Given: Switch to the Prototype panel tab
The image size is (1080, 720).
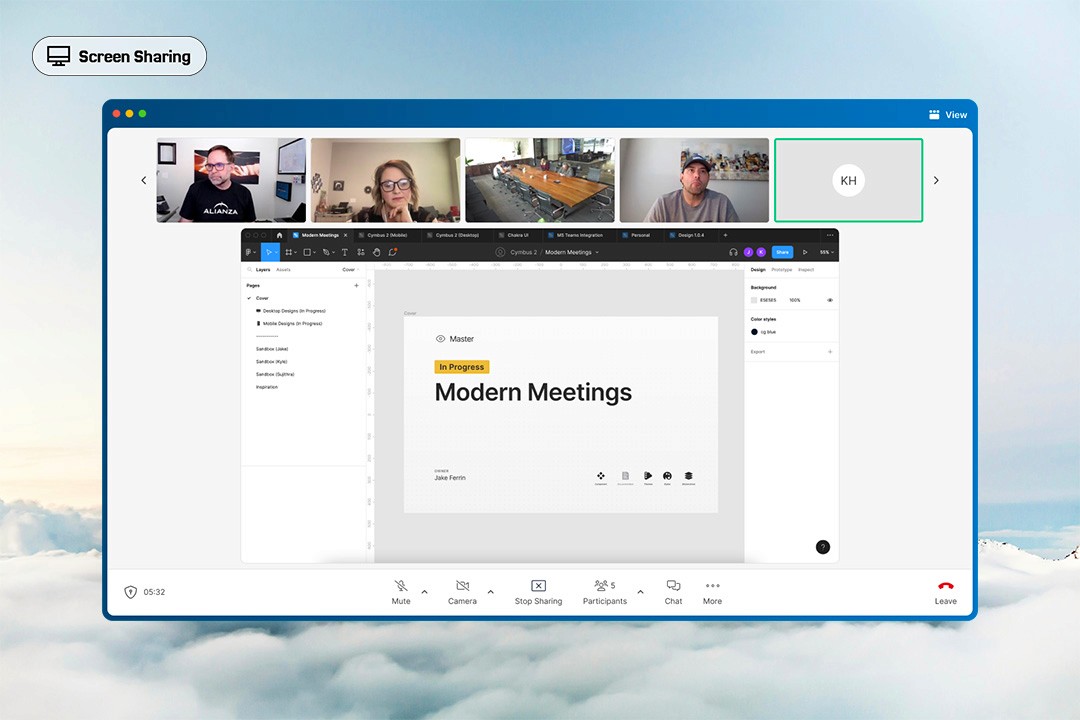Looking at the screenshot, I should click(x=781, y=269).
